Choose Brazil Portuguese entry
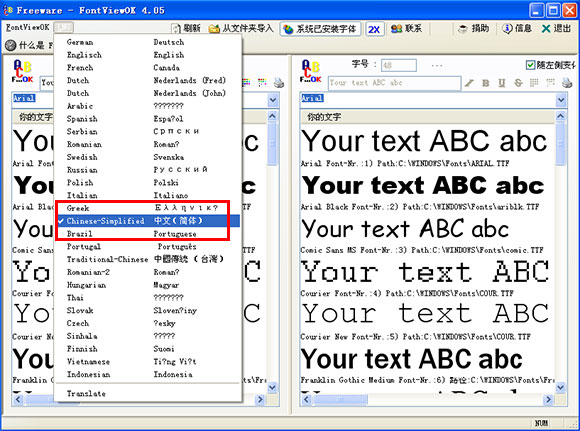The height and width of the screenshot is (431, 580). click(148, 234)
